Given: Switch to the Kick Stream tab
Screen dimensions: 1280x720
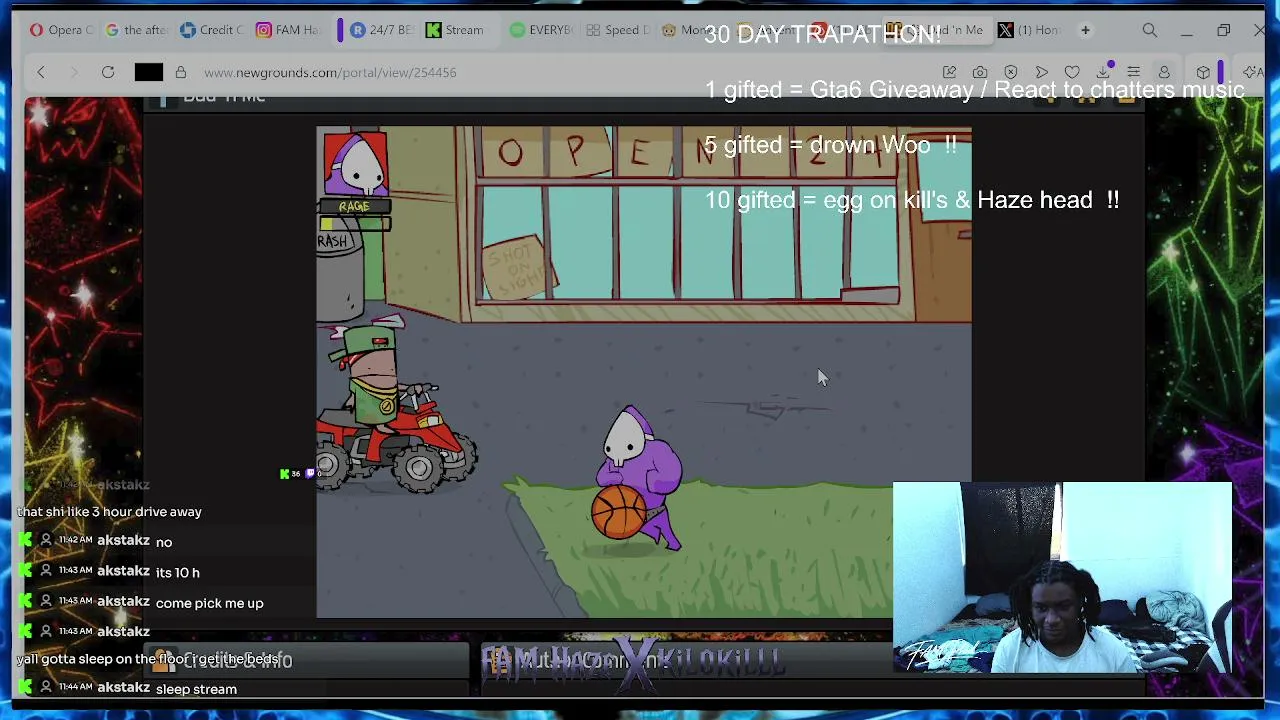Looking at the screenshot, I should tap(456, 30).
